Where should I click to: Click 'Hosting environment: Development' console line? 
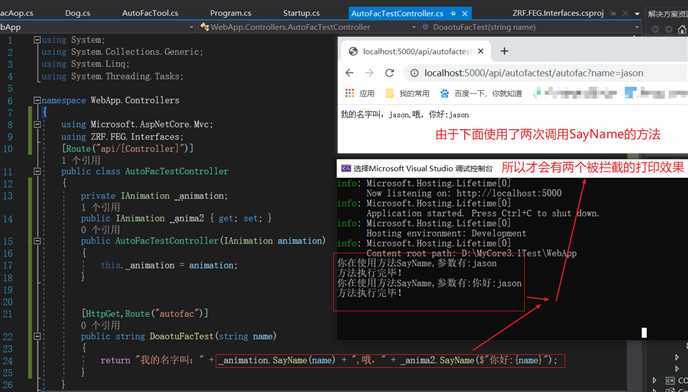point(446,233)
